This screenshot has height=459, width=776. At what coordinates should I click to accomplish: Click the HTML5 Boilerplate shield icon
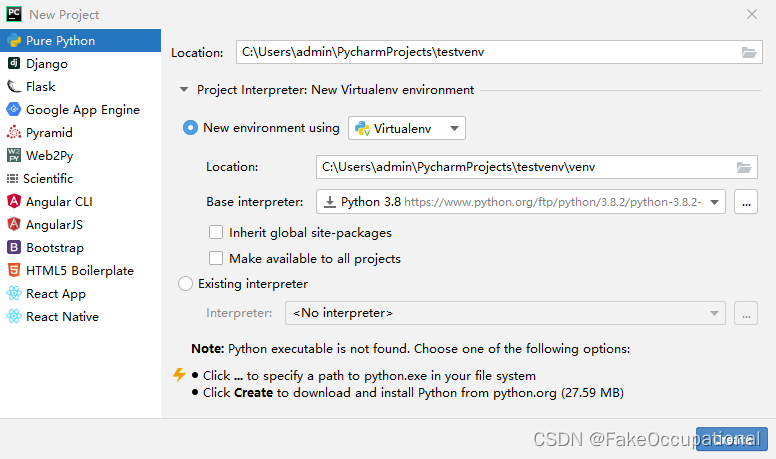click(x=14, y=270)
